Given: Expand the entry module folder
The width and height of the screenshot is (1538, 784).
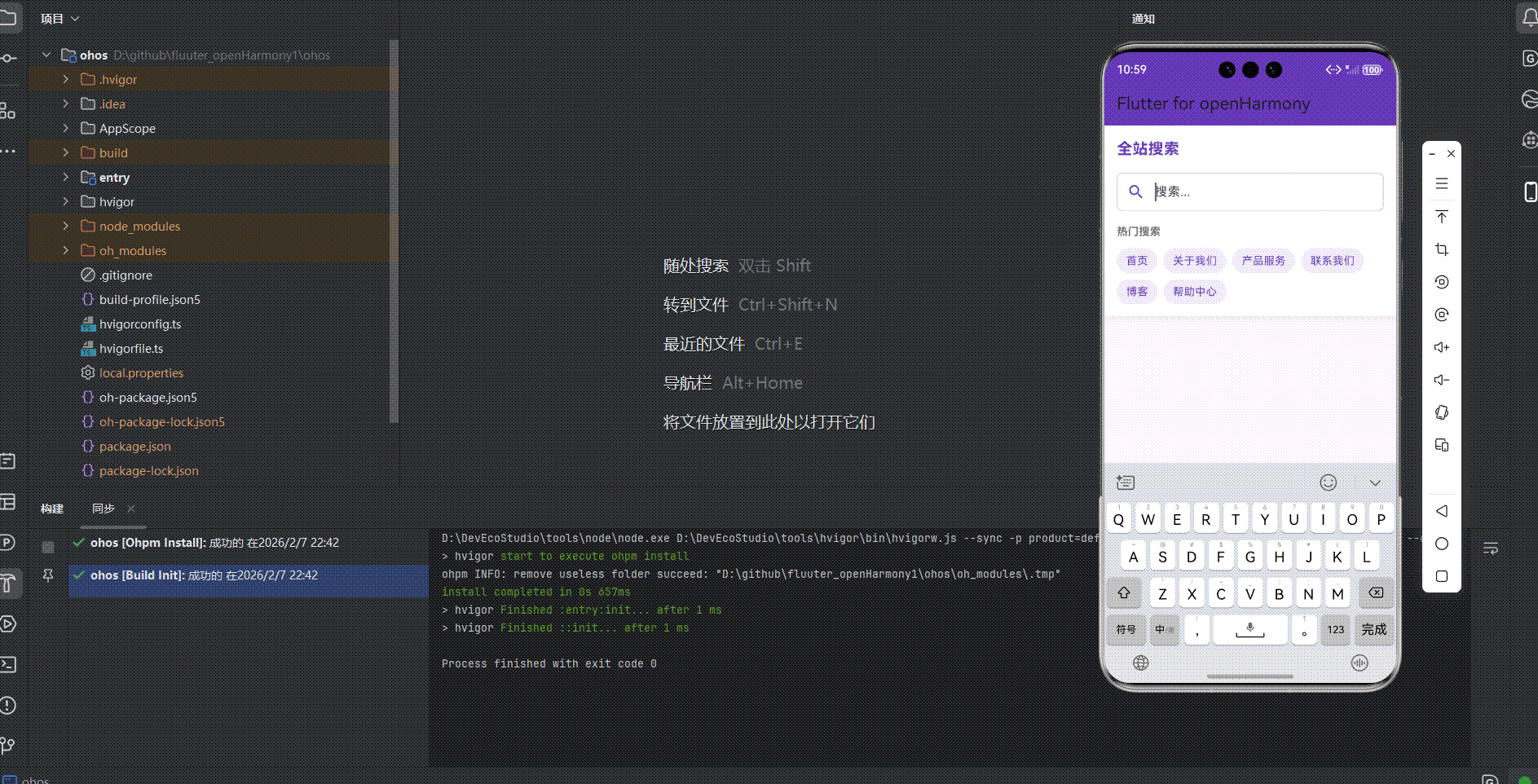Looking at the screenshot, I should point(66,178).
